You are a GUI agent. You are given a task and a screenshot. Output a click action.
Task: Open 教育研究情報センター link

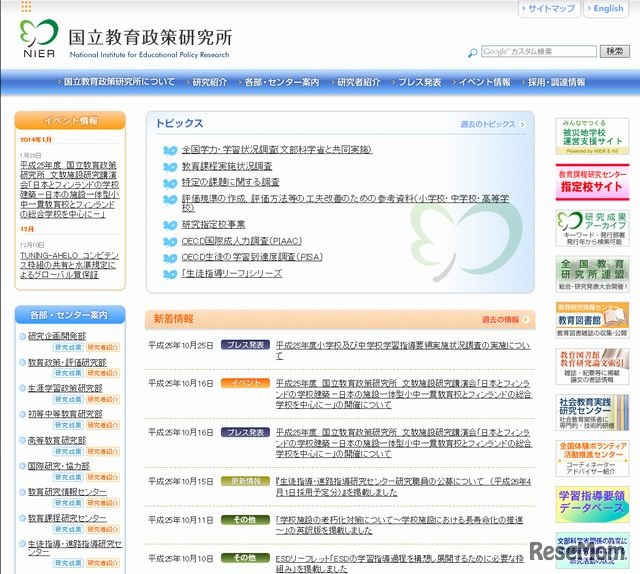pos(67,492)
